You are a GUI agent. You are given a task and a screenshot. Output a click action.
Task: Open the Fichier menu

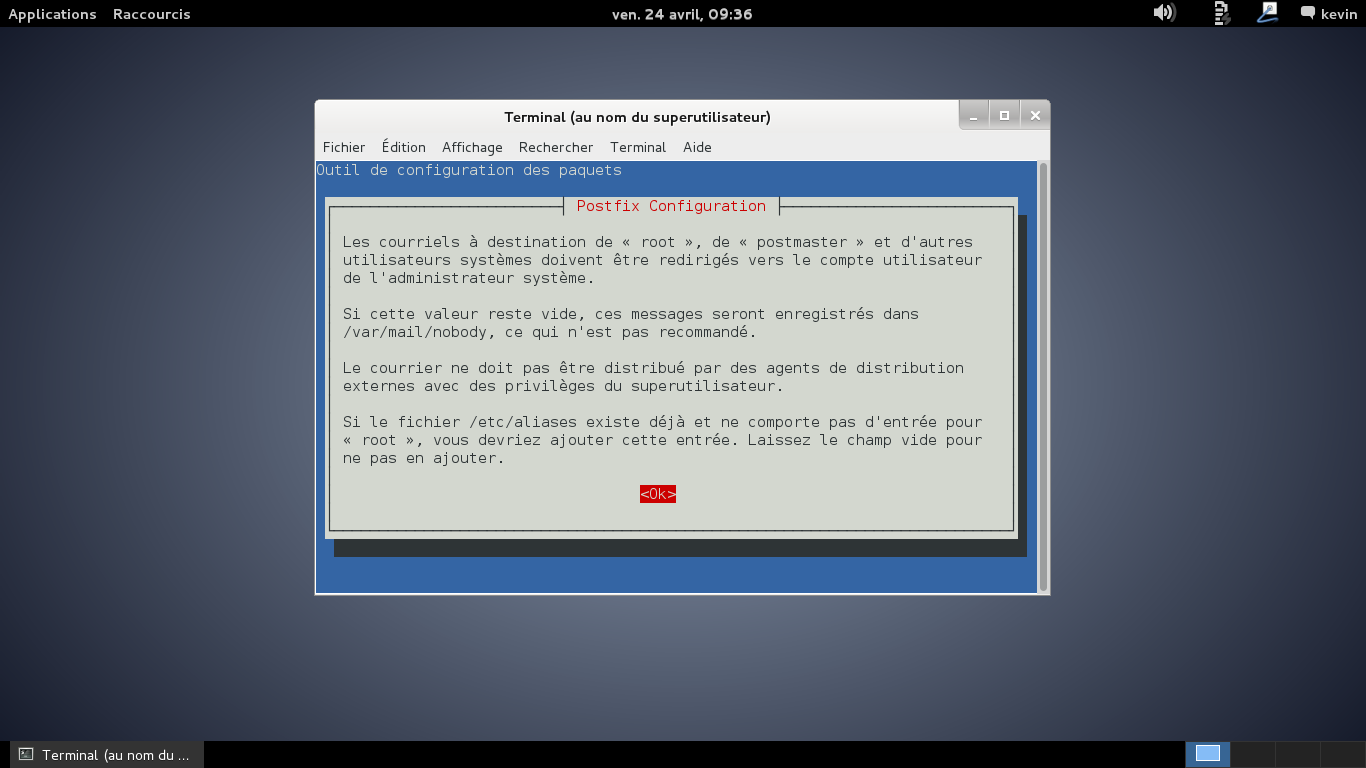[x=344, y=147]
